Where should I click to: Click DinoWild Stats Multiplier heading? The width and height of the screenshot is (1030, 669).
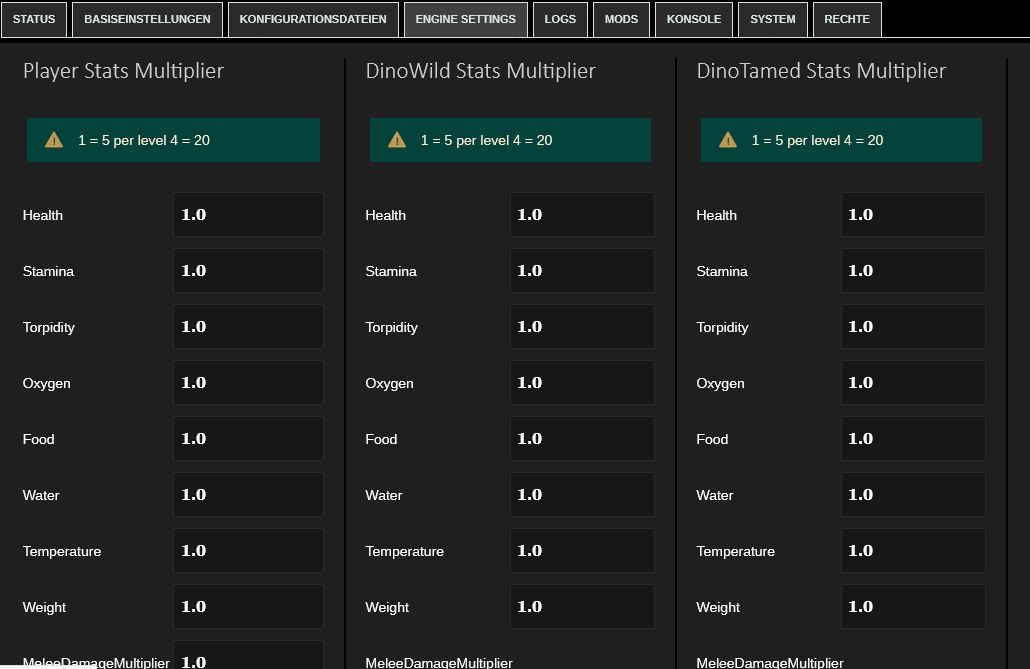(x=480, y=71)
